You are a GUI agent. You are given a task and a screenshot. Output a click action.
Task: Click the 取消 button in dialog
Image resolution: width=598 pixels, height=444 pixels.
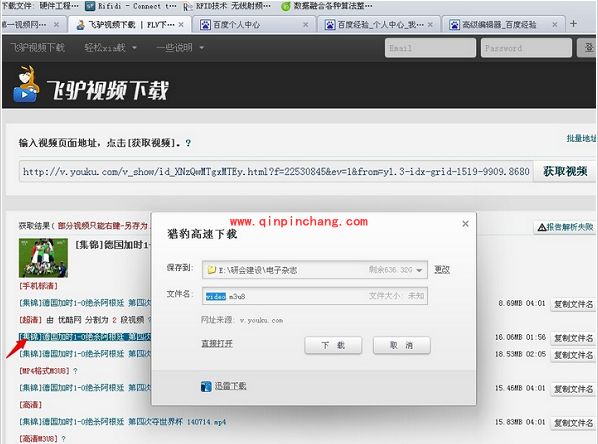(402, 346)
